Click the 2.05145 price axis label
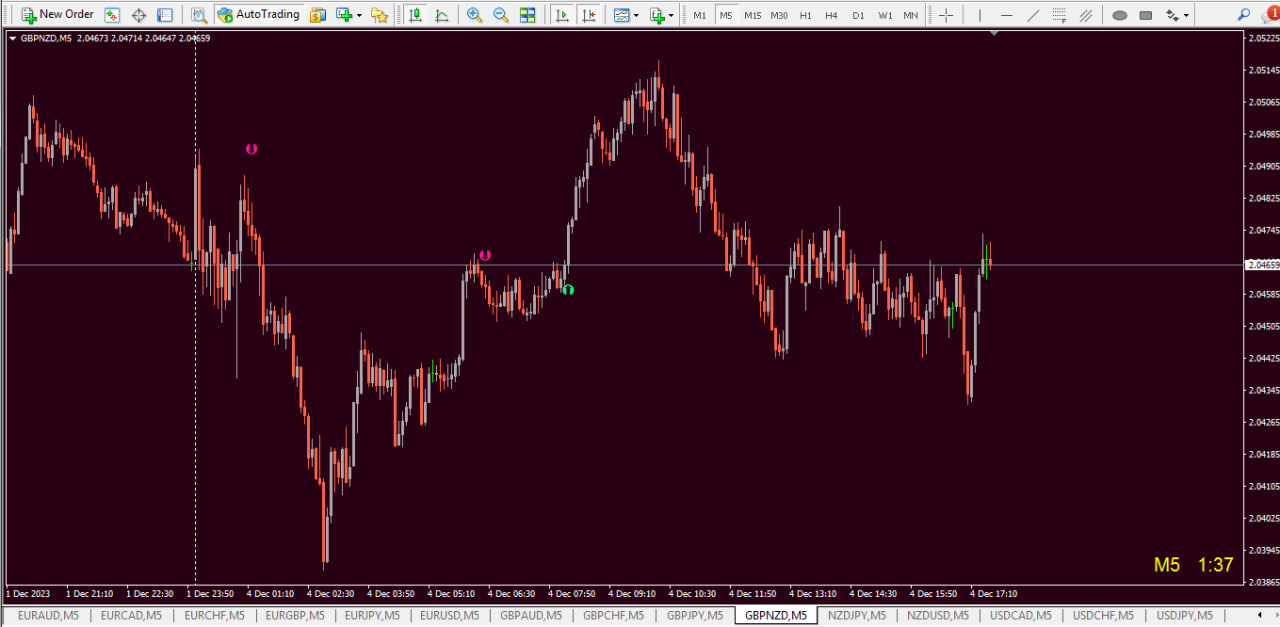The height and width of the screenshot is (627, 1280). (x=1263, y=70)
